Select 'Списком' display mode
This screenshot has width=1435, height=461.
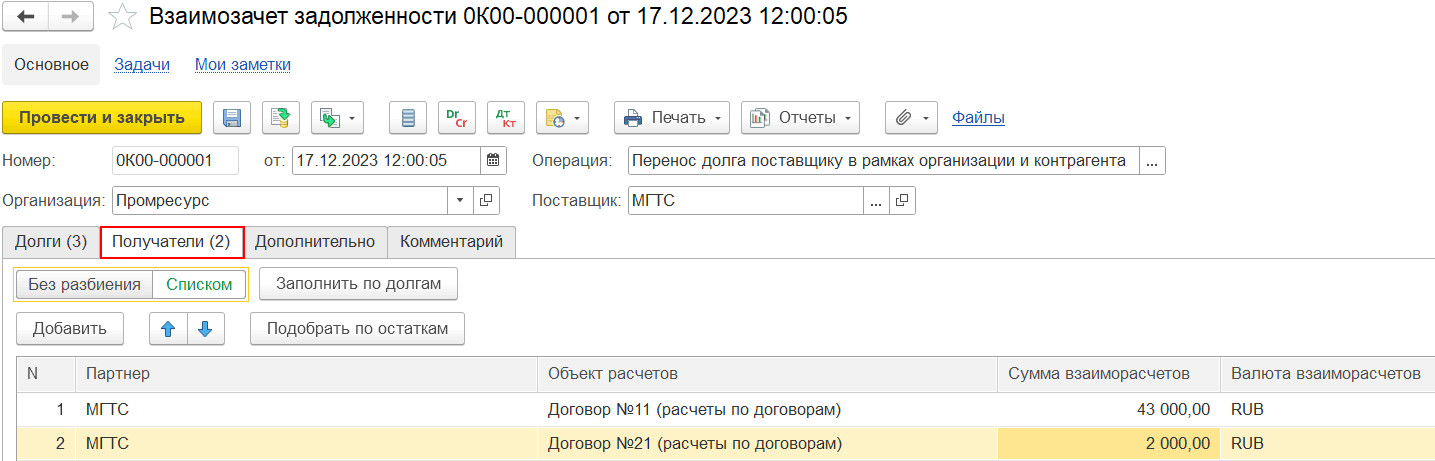(x=199, y=284)
